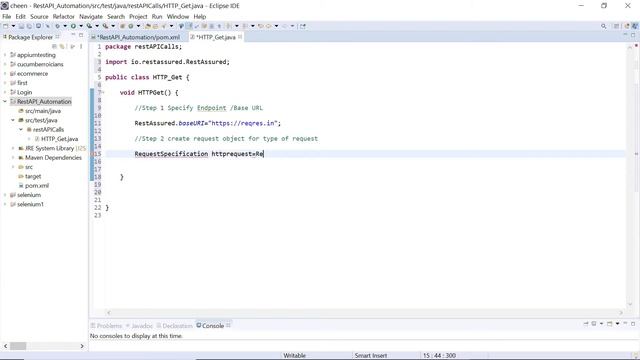
Task: Toggle Link with Editor in Package Explorer
Action: point(62,46)
